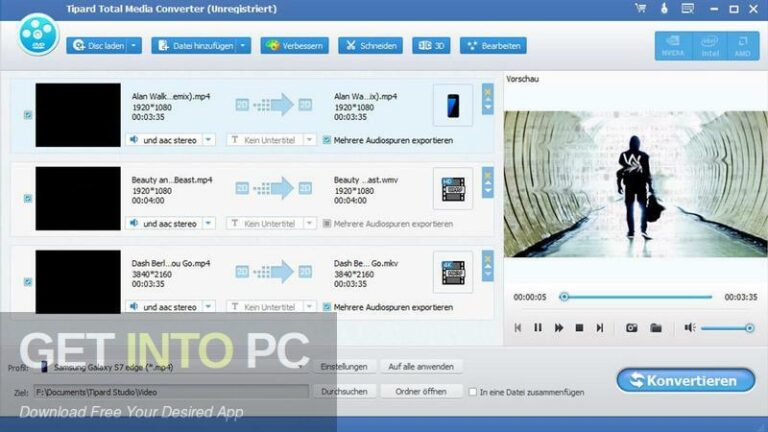
Task: Click the Einstellungen button
Action: (344, 366)
